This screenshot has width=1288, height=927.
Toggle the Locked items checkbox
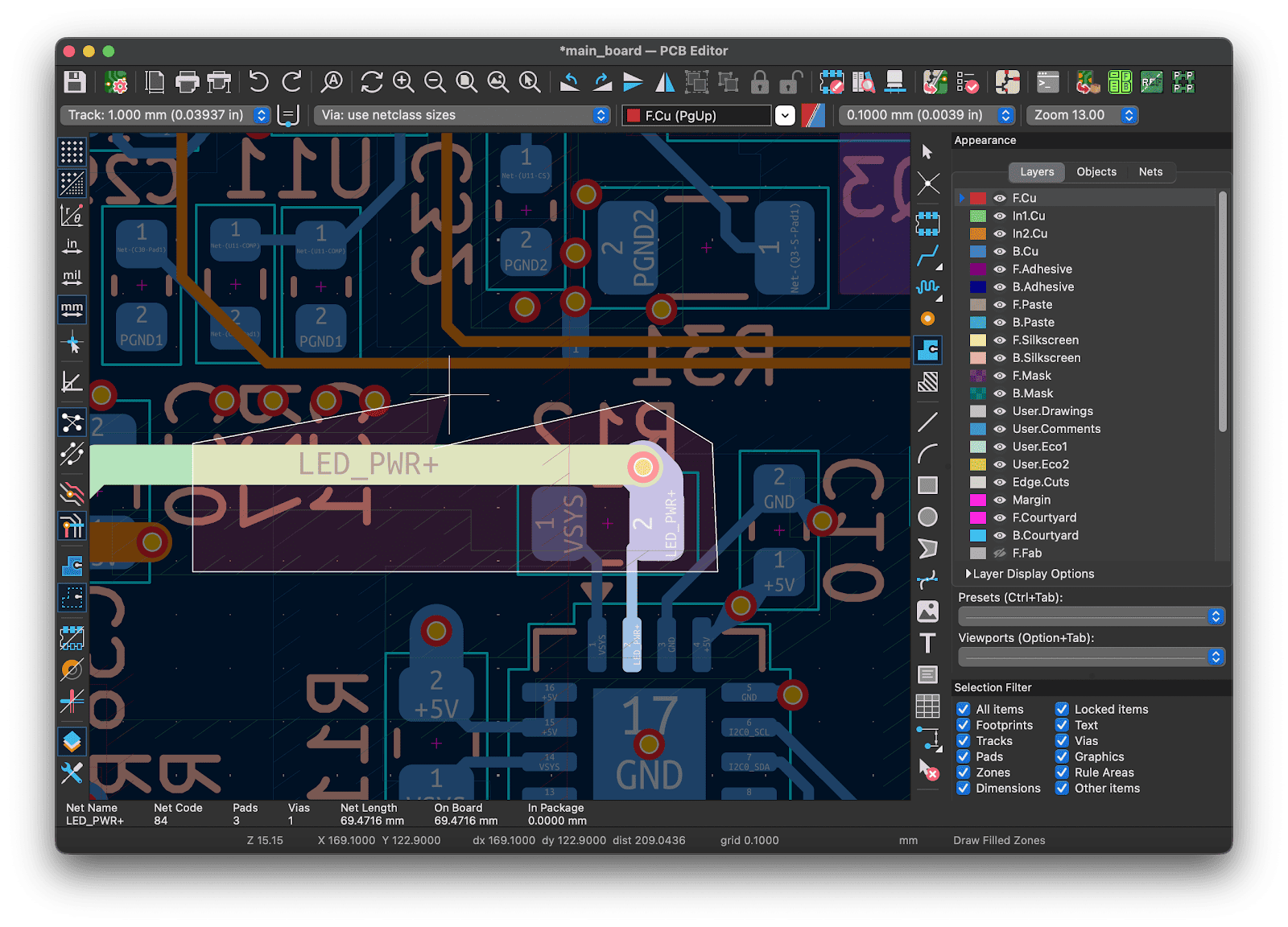click(x=1062, y=709)
